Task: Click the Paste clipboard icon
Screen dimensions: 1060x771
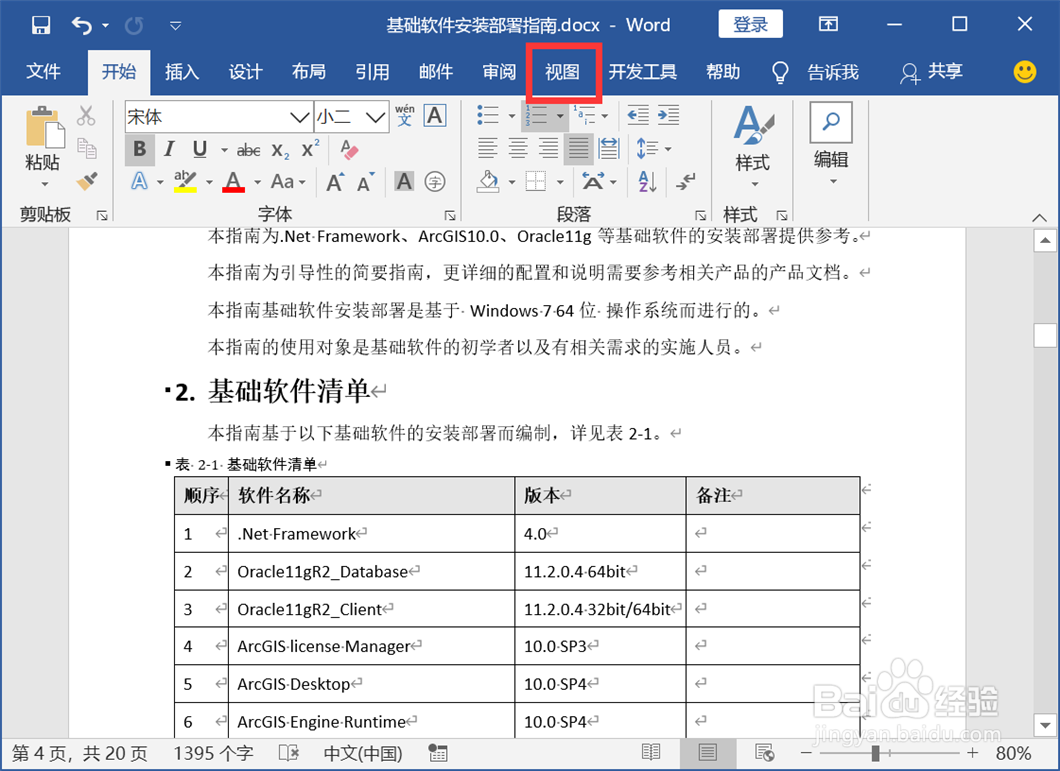Action: coord(44,126)
